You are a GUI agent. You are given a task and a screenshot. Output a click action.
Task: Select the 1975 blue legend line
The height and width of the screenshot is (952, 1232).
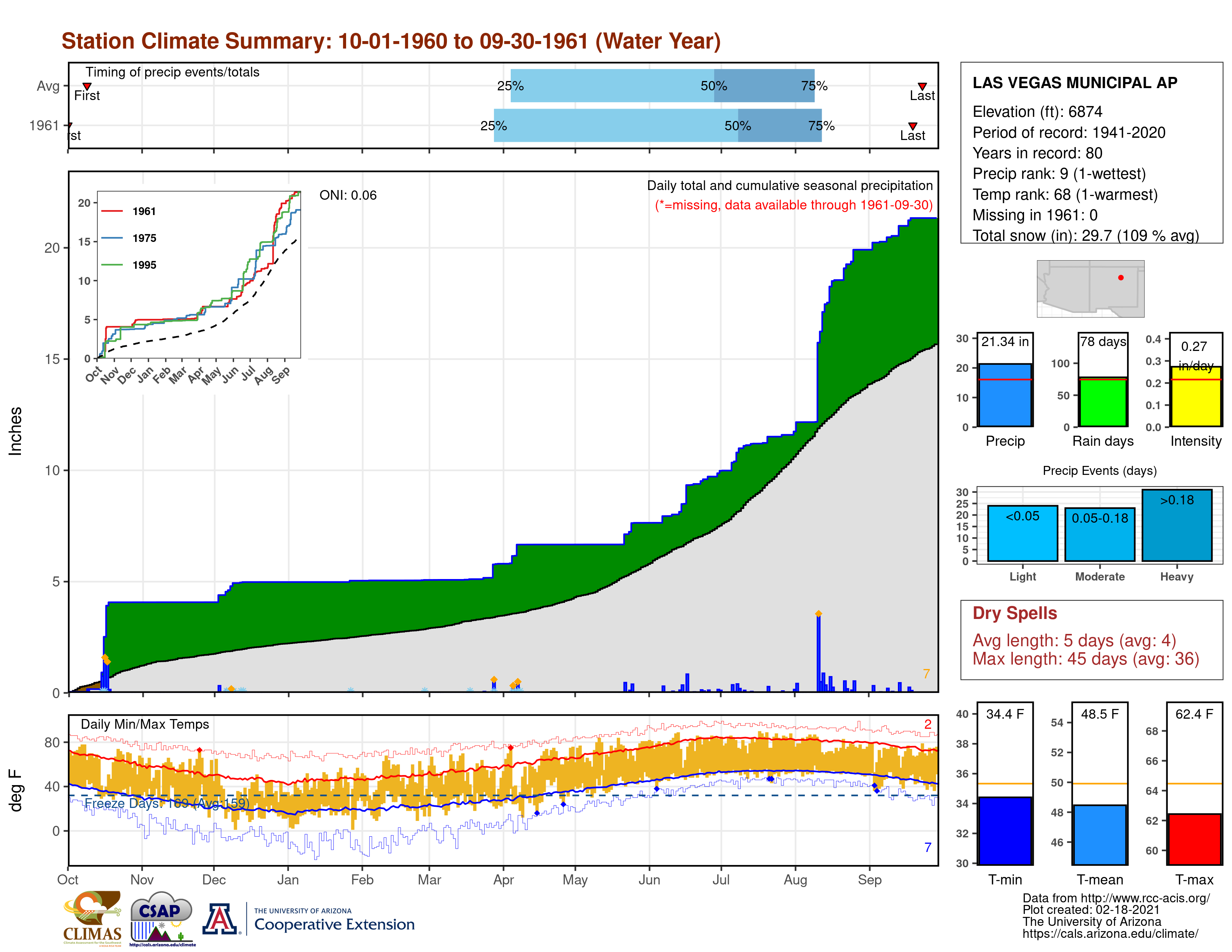pyautogui.click(x=112, y=238)
